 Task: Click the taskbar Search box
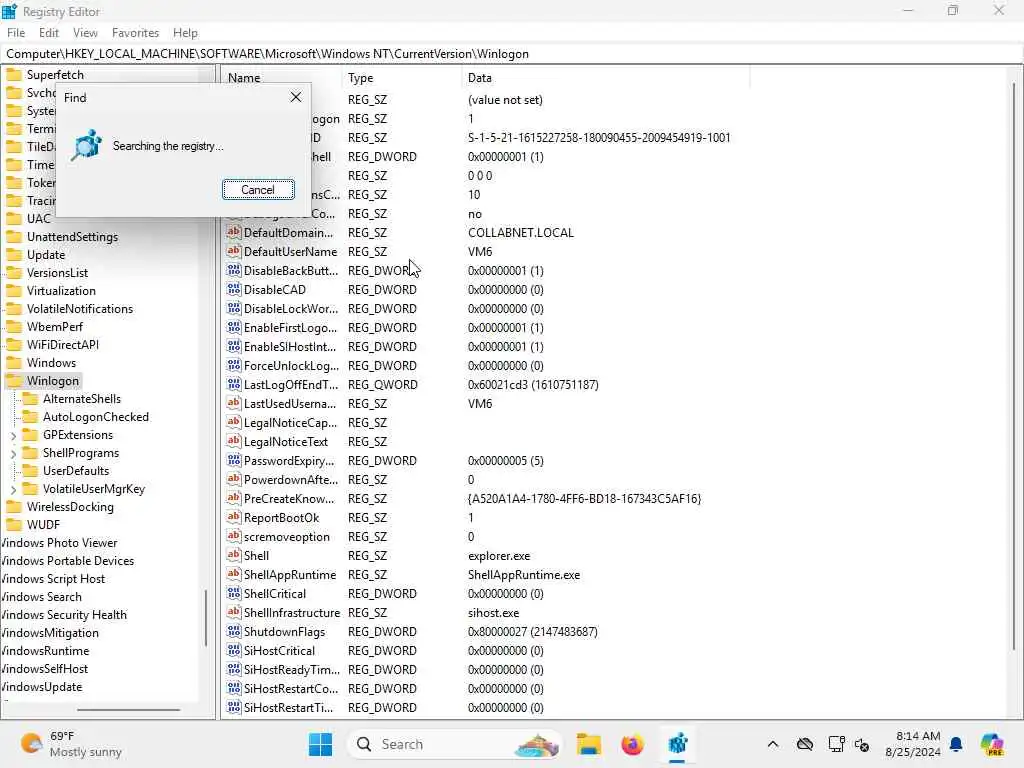[x=454, y=744]
